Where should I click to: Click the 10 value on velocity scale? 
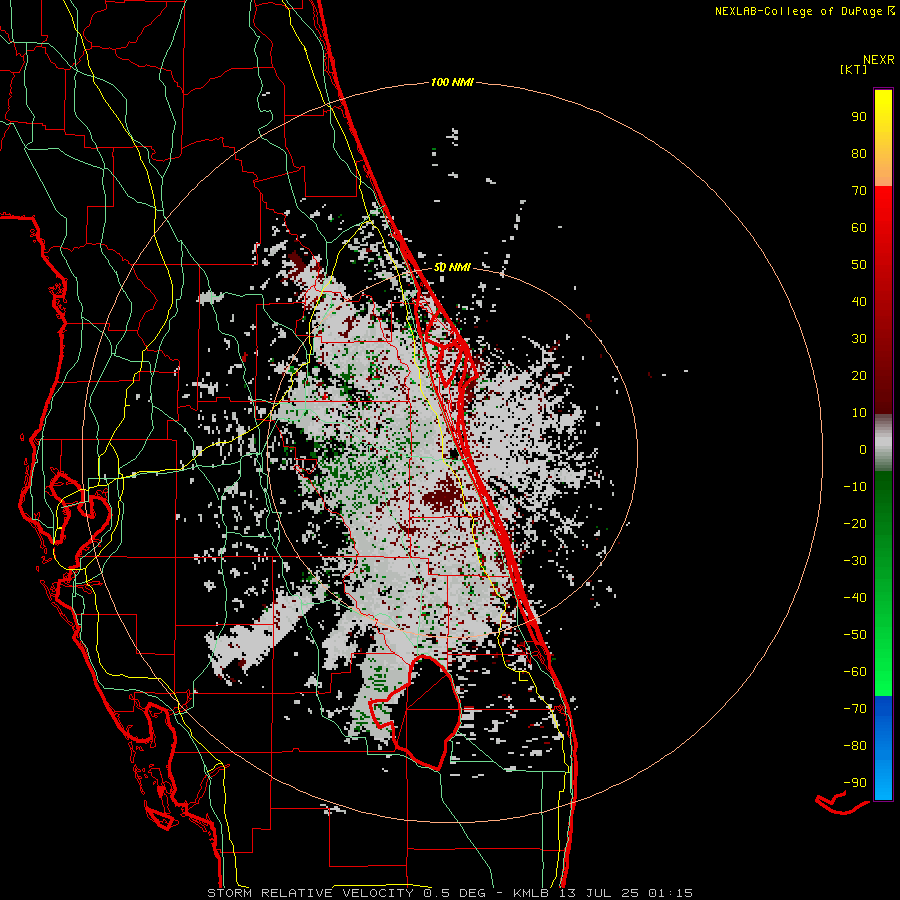pyautogui.click(x=859, y=413)
